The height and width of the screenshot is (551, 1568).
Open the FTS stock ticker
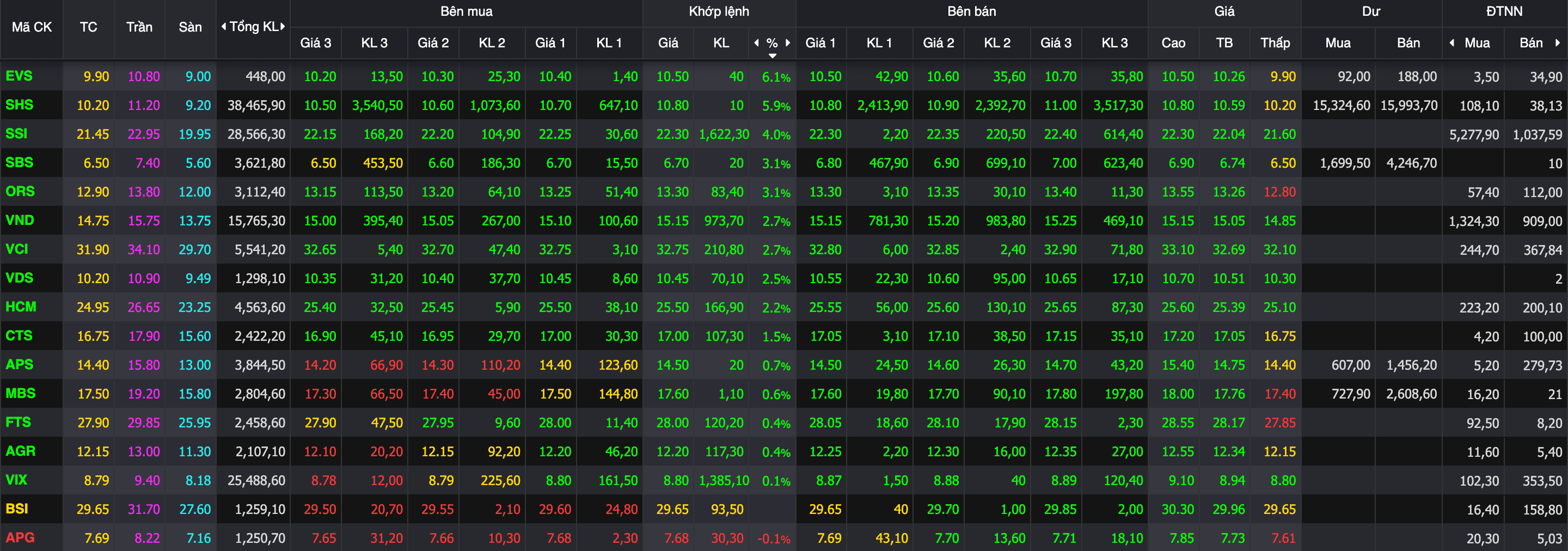(19, 422)
